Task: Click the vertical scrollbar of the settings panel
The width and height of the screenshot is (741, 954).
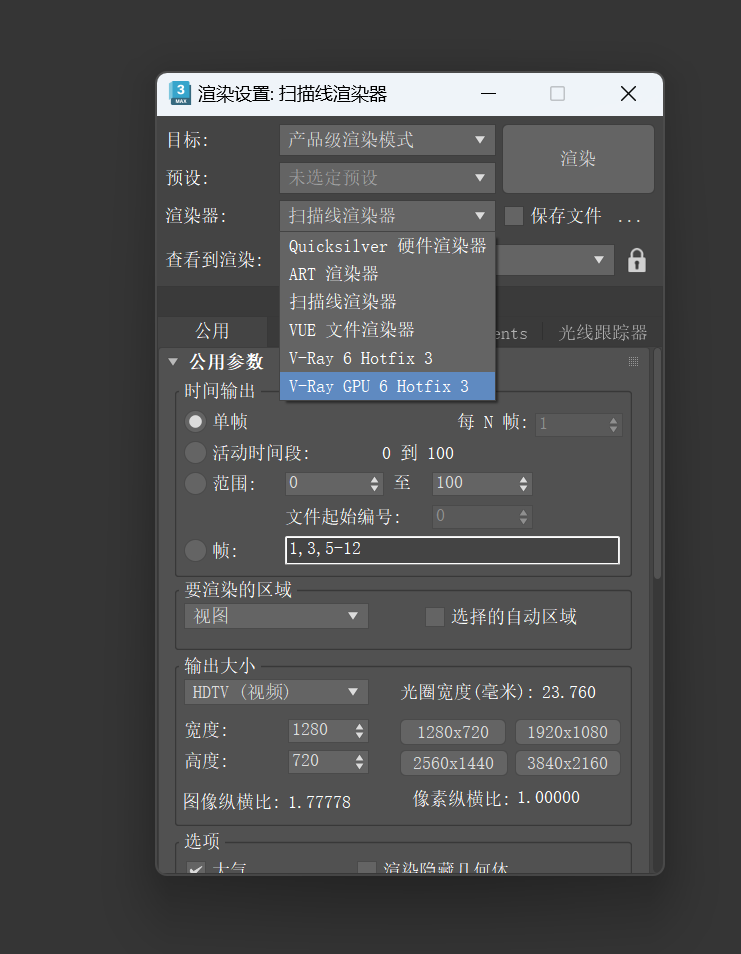Action: pos(657,463)
